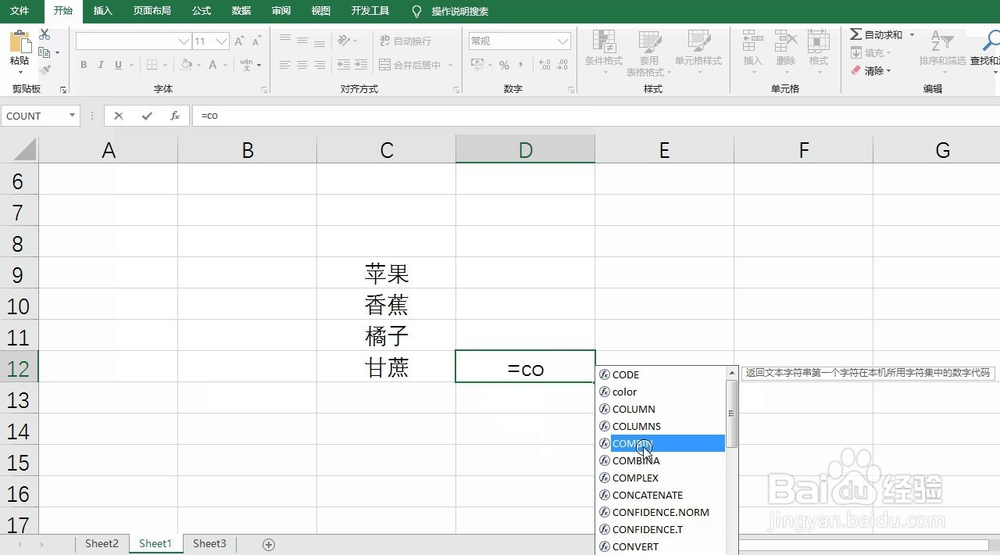Toggle Italic formatting
The width and height of the screenshot is (1000, 555).
(x=101, y=64)
